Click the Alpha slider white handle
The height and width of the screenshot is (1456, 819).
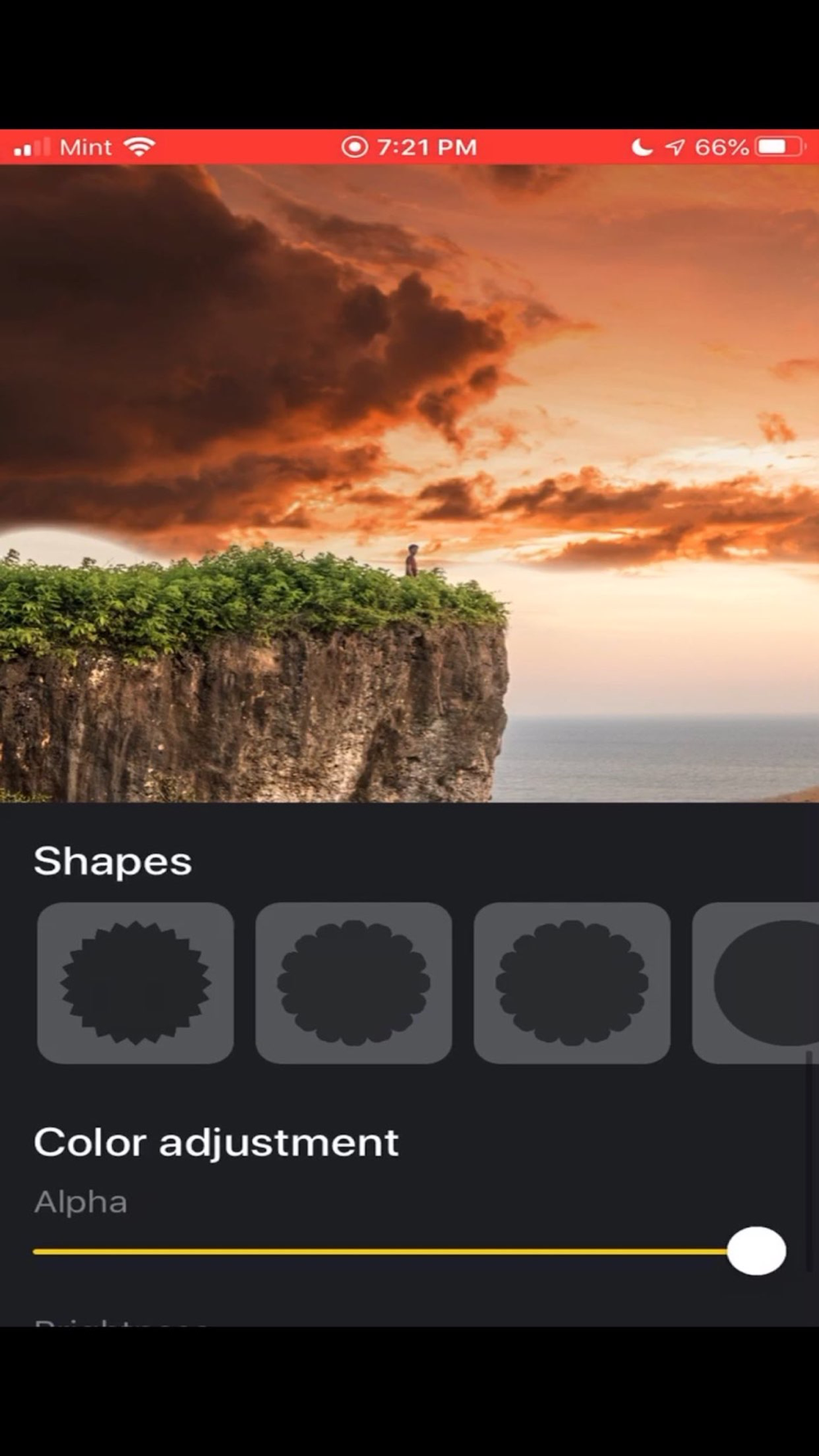point(757,1250)
